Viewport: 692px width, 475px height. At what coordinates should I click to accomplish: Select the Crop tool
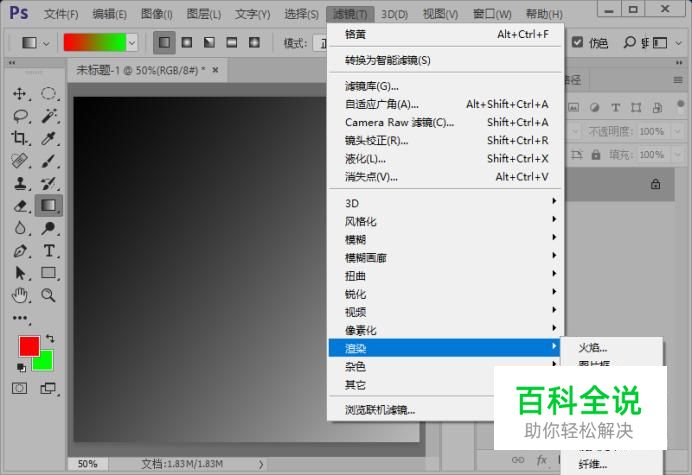coord(19,138)
